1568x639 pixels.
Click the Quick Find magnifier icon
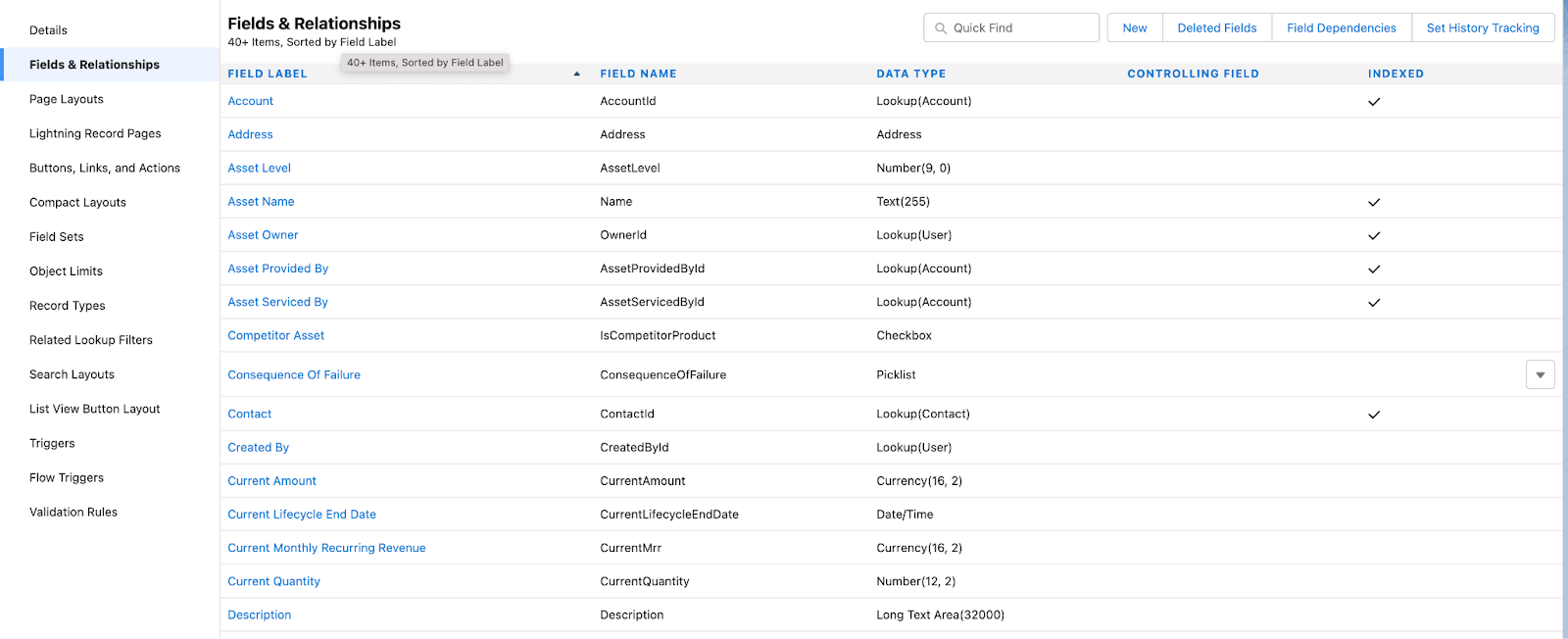[x=941, y=28]
